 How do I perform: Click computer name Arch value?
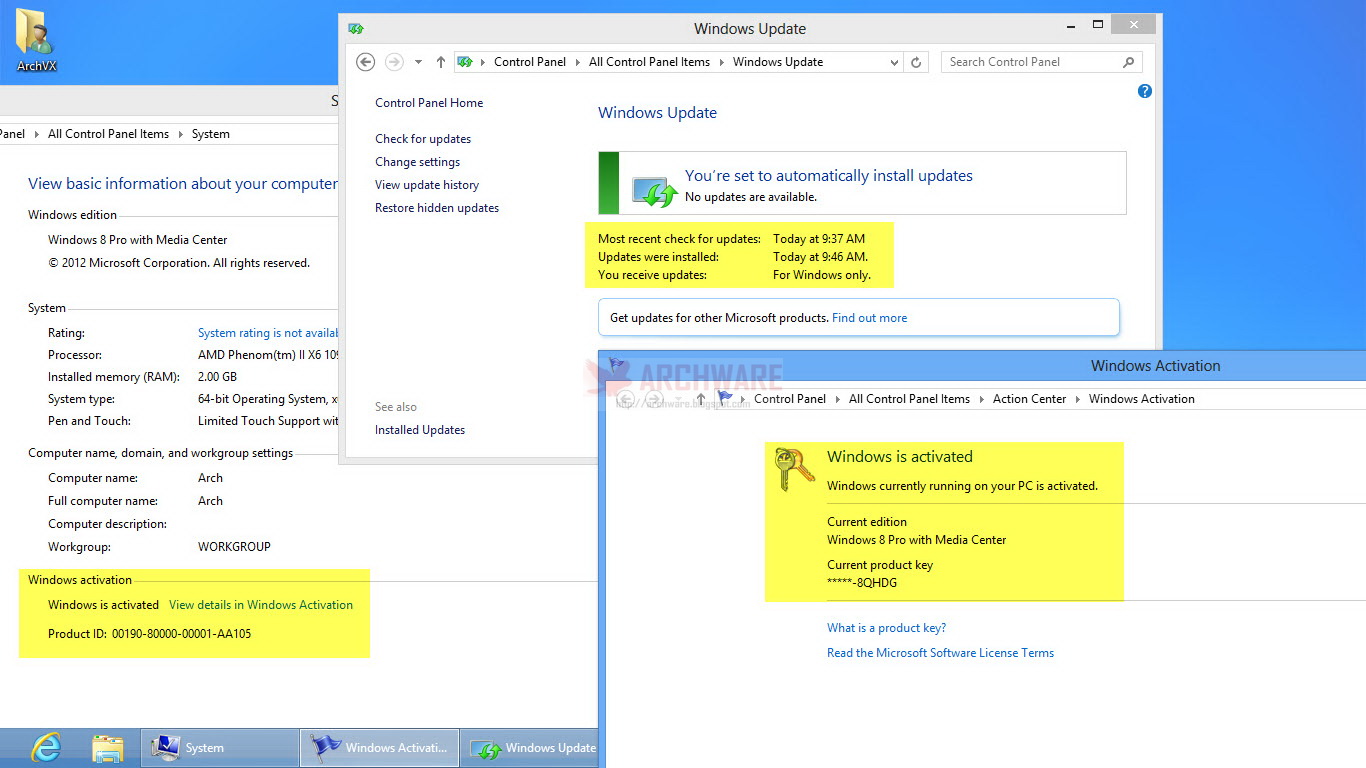click(210, 478)
